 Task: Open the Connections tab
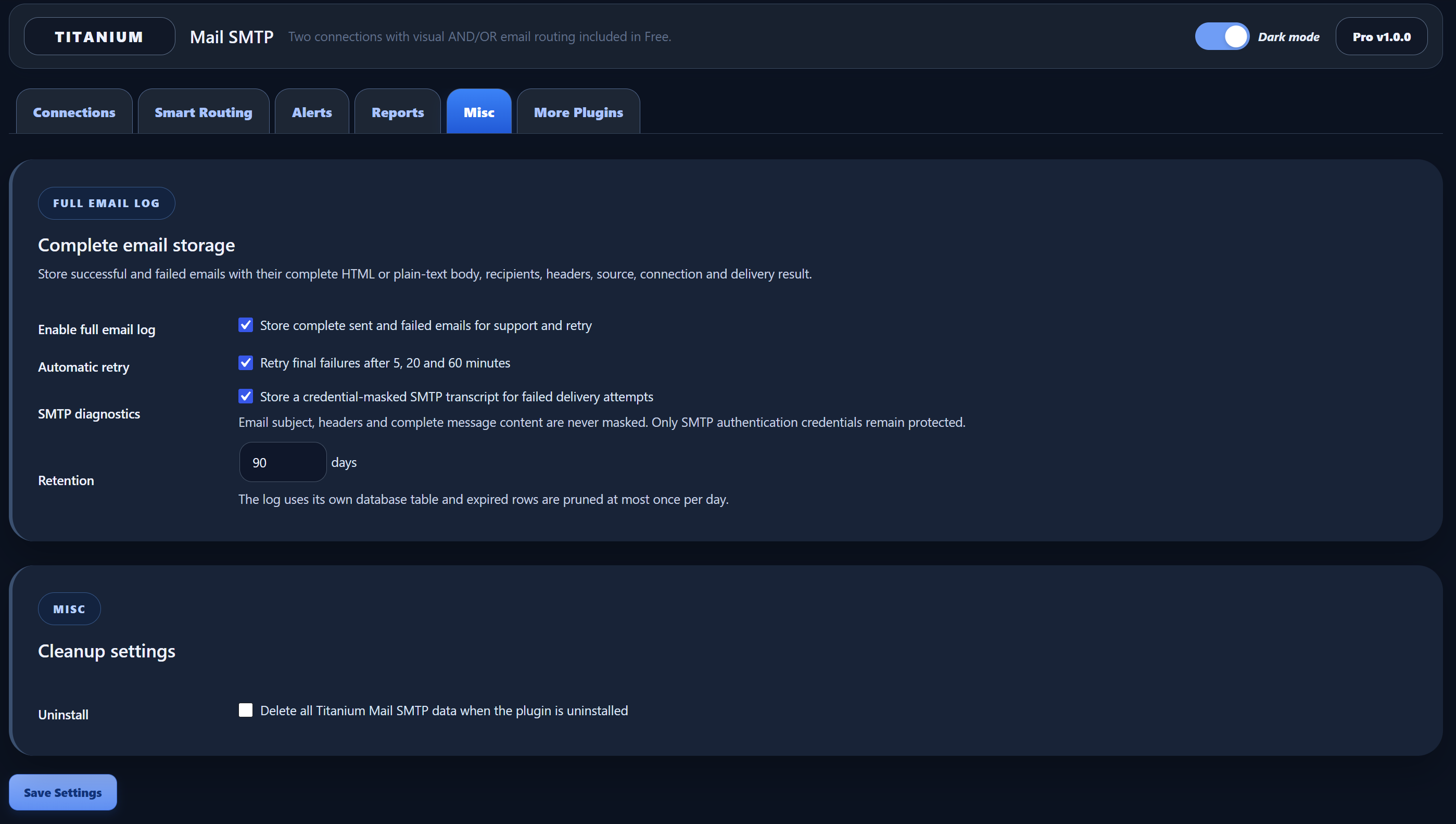(x=74, y=111)
